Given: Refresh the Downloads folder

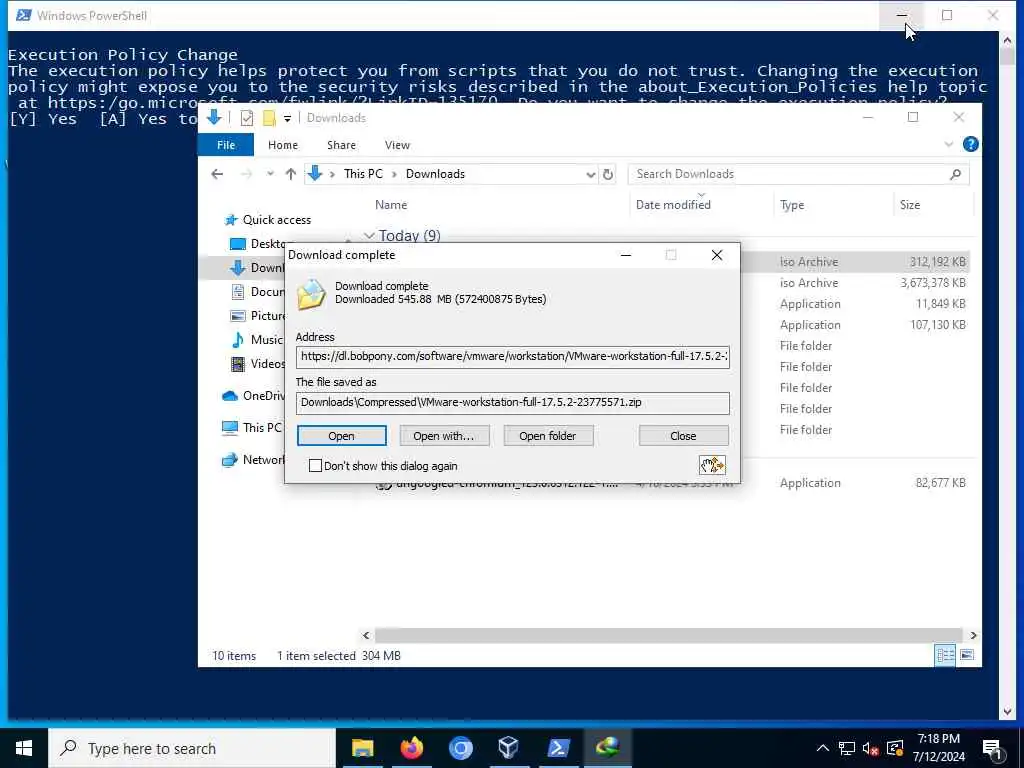Looking at the screenshot, I should [608, 174].
